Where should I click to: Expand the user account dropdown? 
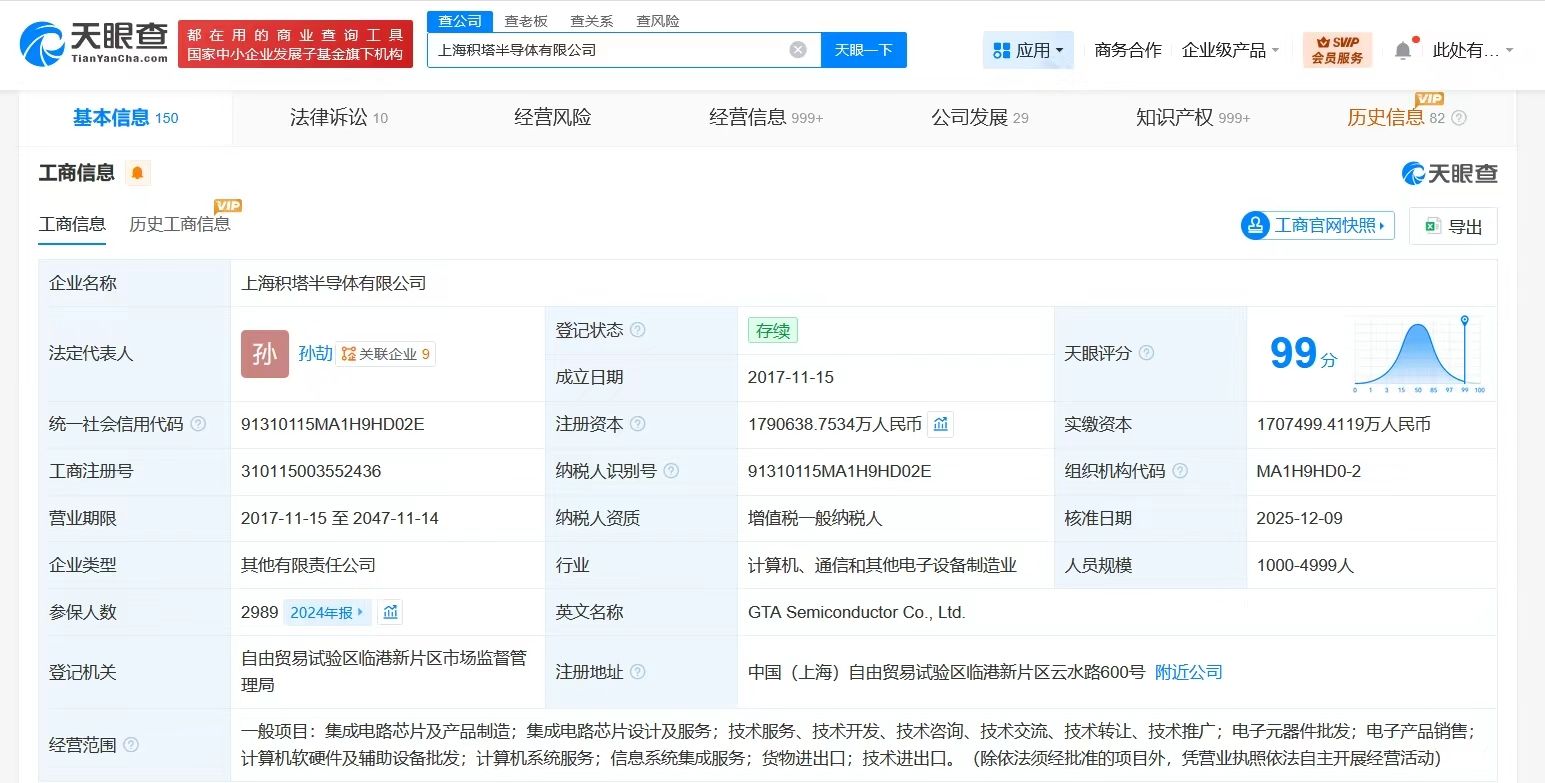[x=1472, y=50]
